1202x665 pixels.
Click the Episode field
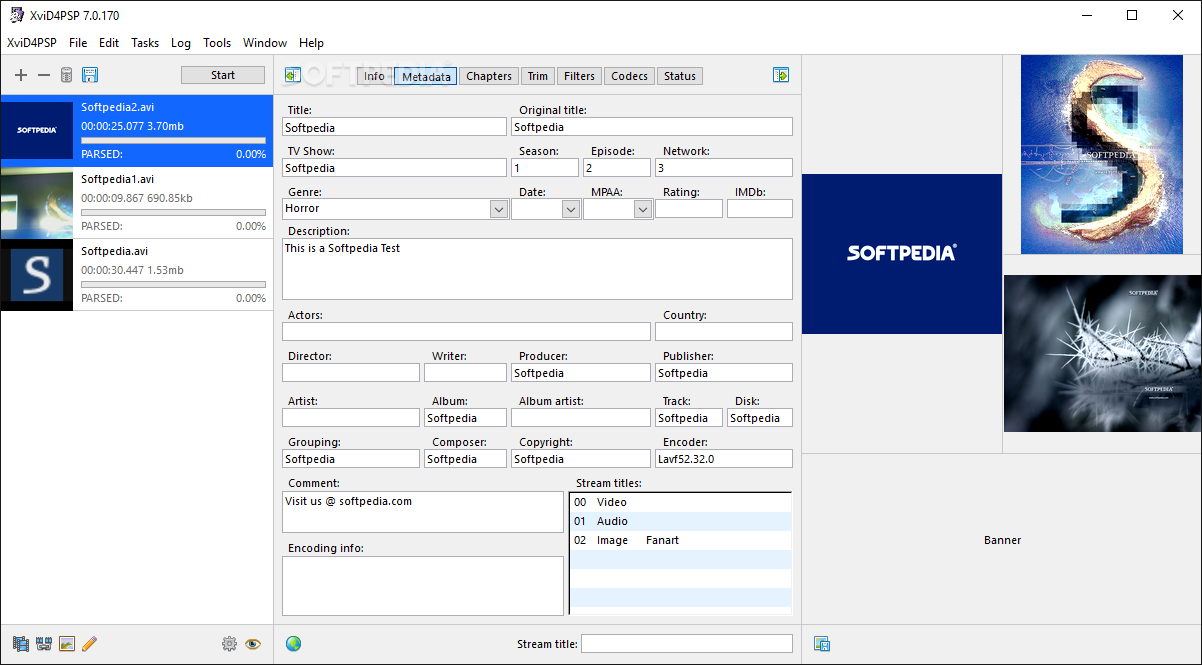[617, 168]
